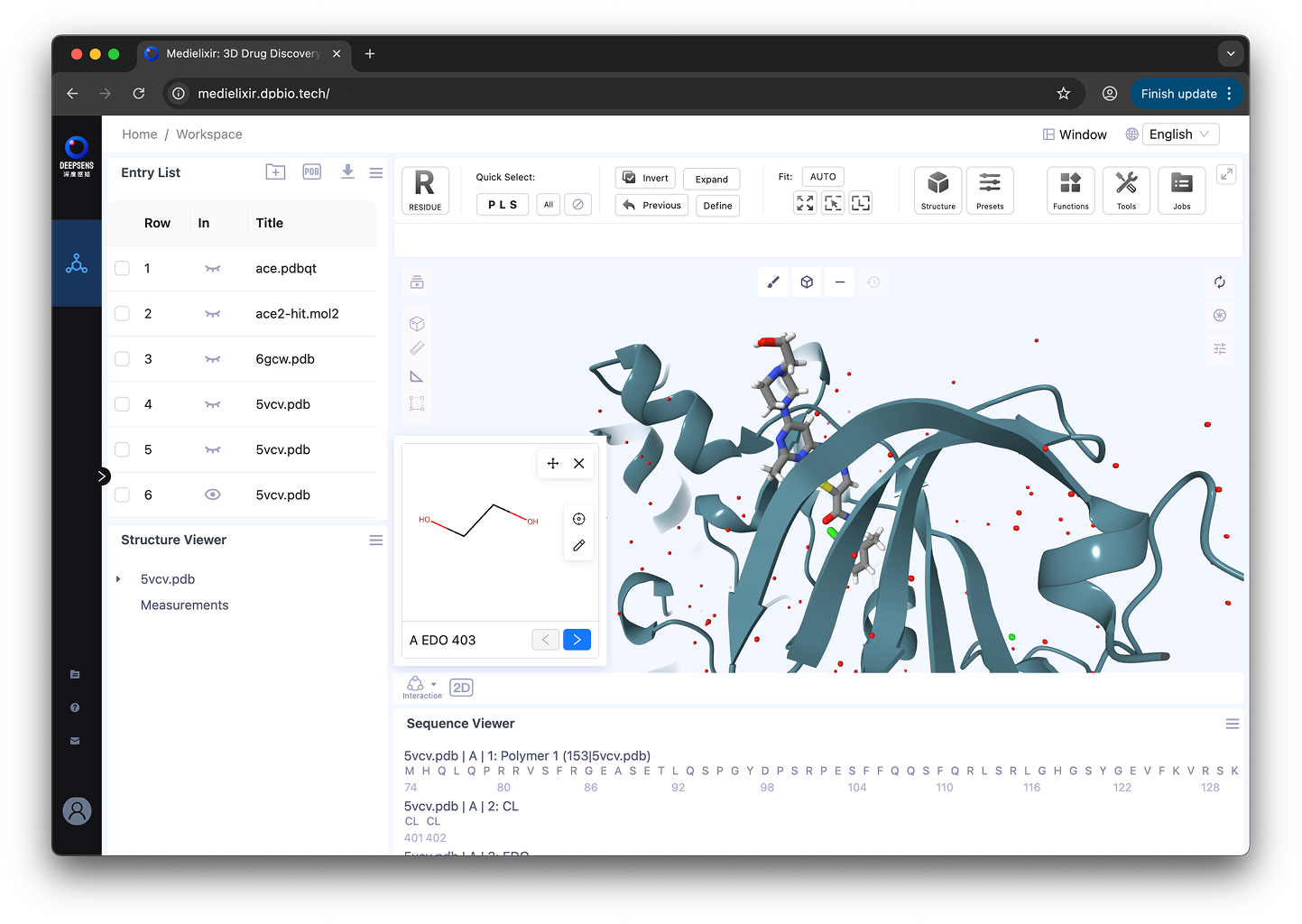Go to next ligand with blue arrow
Image resolution: width=1302 pixels, height=924 pixels.
pyautogui.click(x=577, y=640)
